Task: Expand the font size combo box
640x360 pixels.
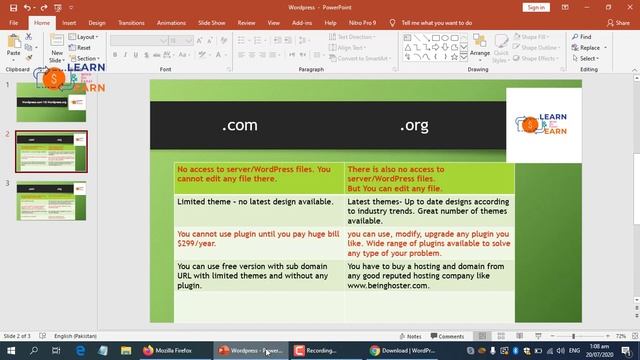Action: pos(188,40)
